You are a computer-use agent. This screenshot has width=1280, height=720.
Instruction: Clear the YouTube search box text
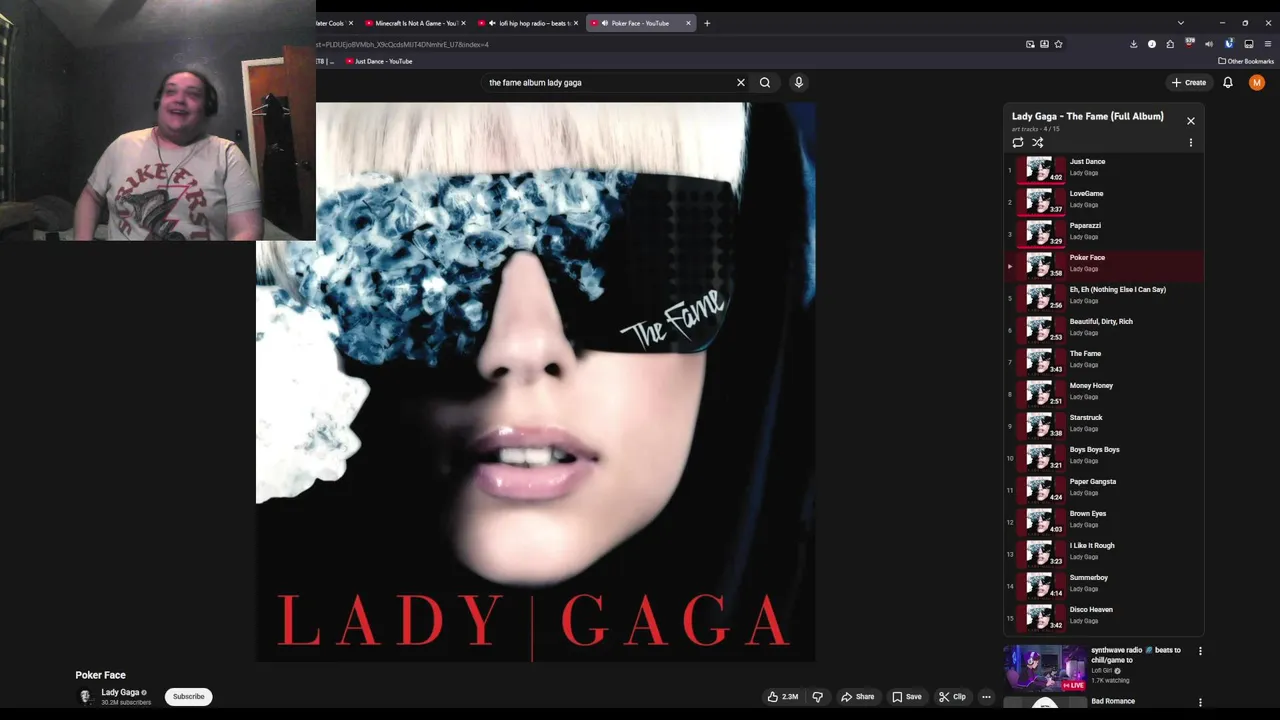741,83
